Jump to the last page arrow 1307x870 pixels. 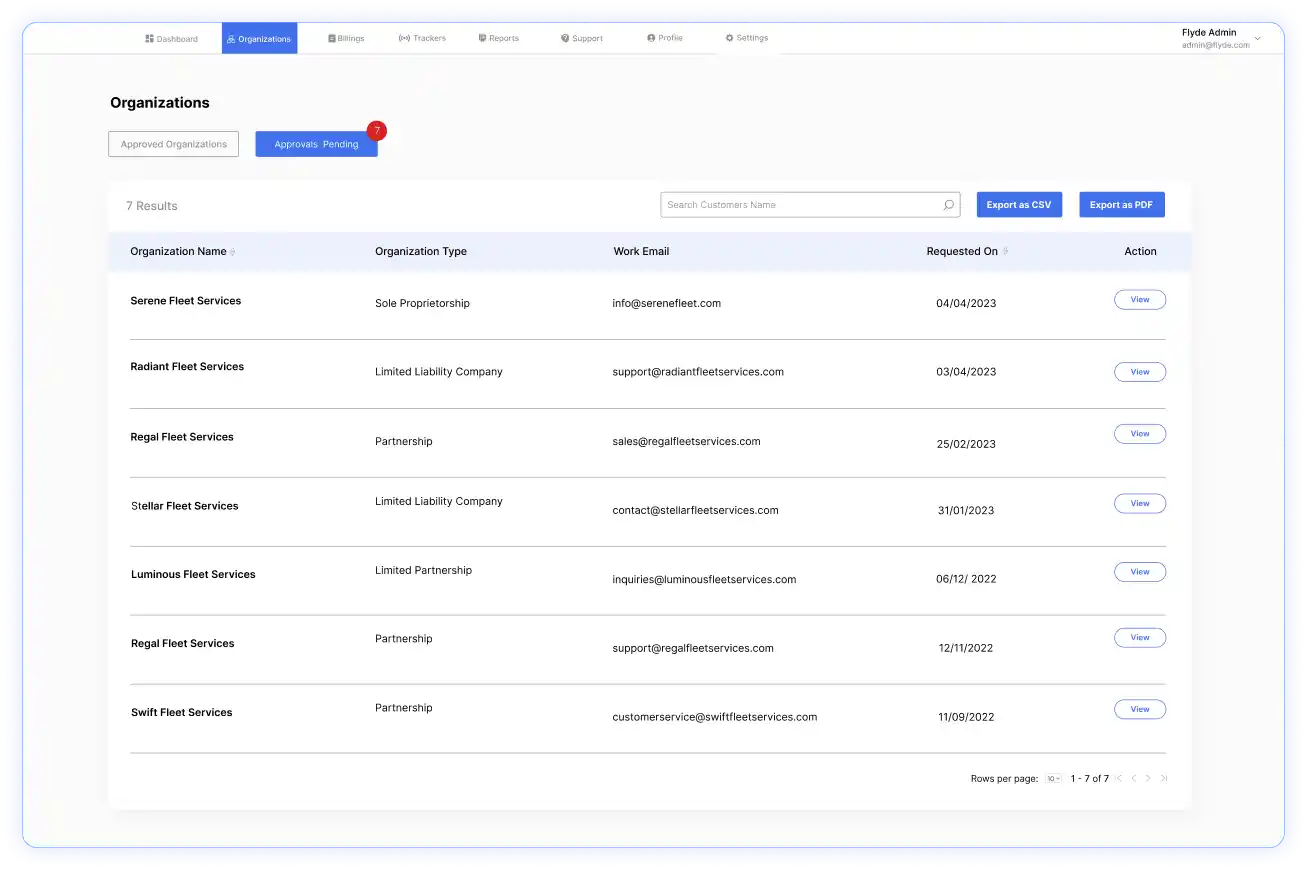pyautogui.click(x=1164, y=778)
